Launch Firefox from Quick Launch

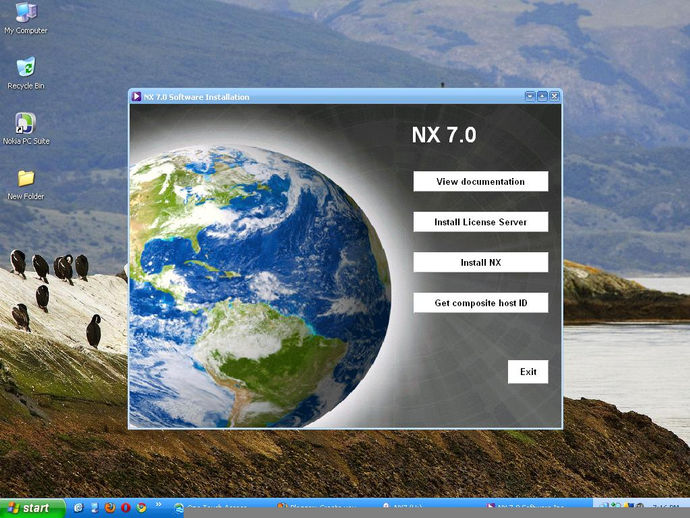click(110, 508)
